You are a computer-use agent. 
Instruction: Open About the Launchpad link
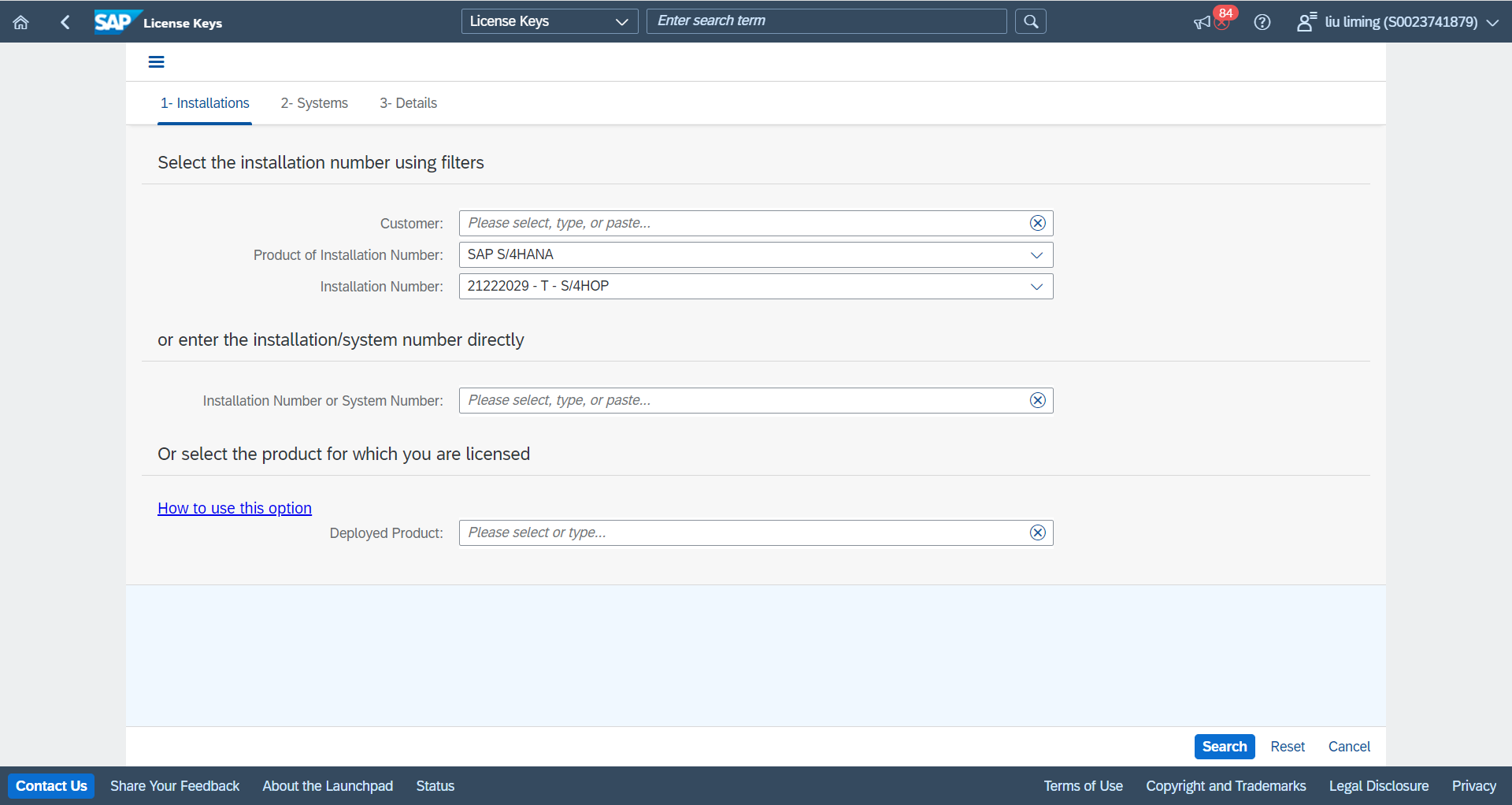pyautogui.click(x=328, y=786)
